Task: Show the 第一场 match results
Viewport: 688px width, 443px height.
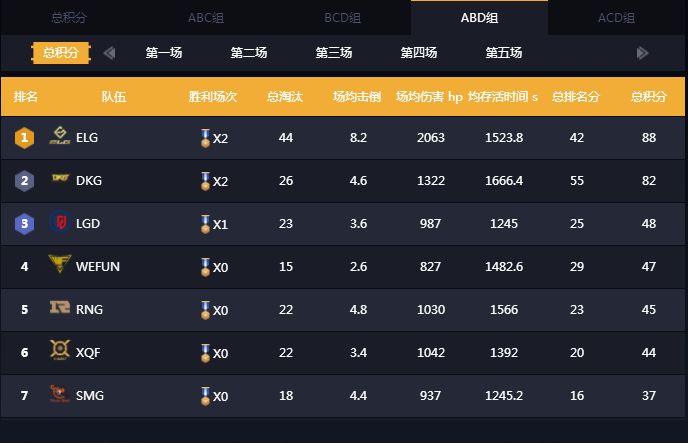Action: coord(164,53)
